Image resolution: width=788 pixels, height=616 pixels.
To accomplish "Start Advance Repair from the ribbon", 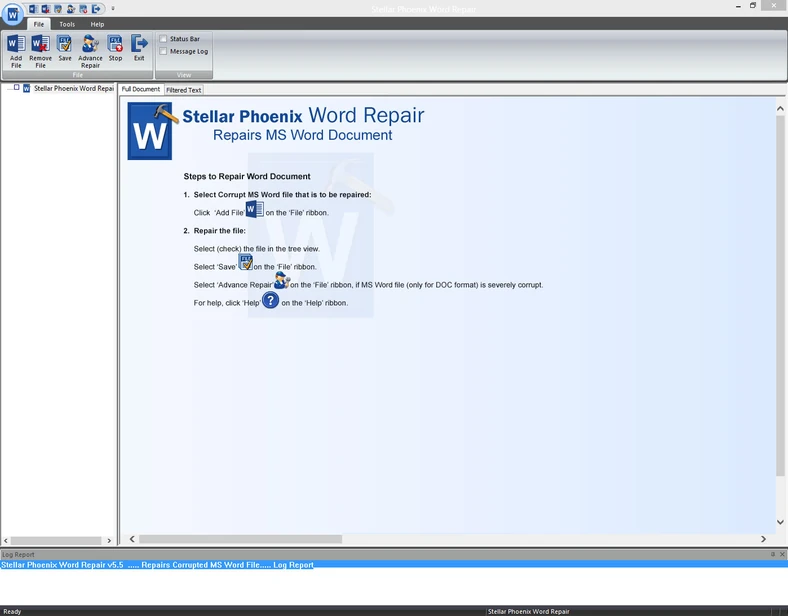I will point(90,51).
